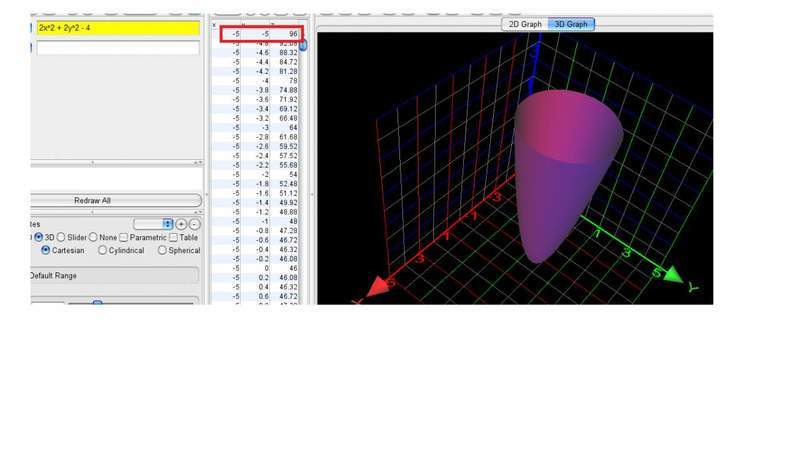Switch to the 3D Graph tab
This screenshot has width=800, height=450.
pyautogui.click(x=571, y=23)
